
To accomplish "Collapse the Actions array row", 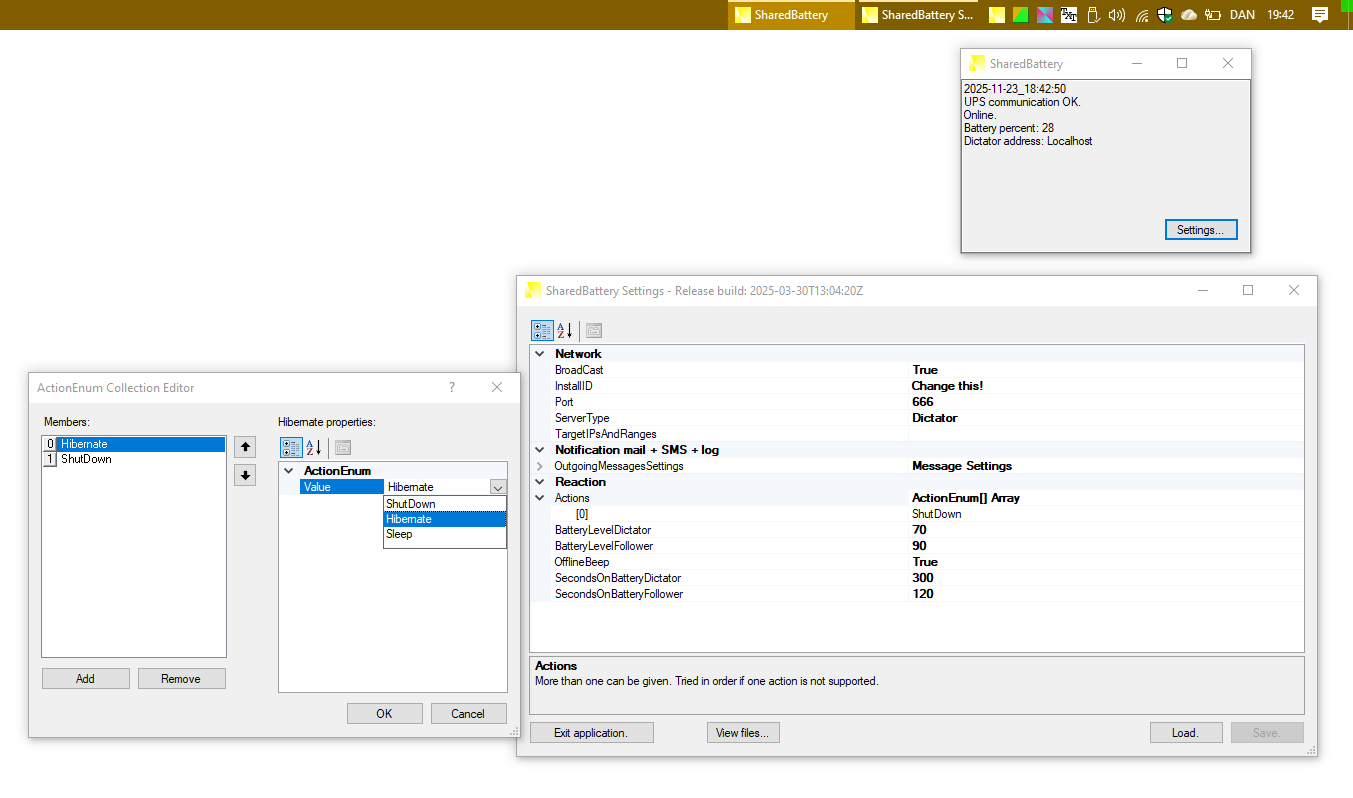I will (540, 498).
